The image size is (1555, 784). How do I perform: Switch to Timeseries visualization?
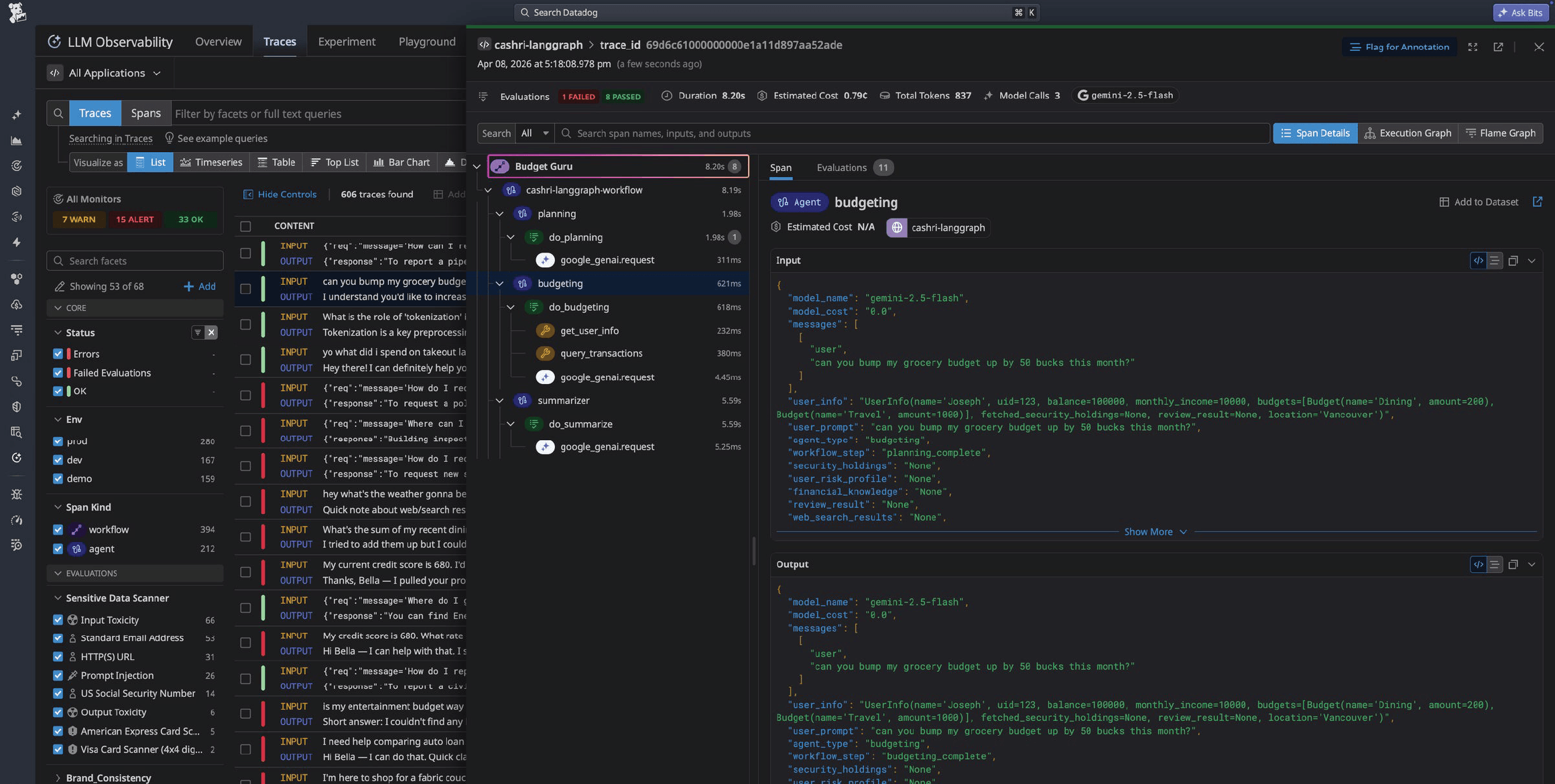(211, 162)
